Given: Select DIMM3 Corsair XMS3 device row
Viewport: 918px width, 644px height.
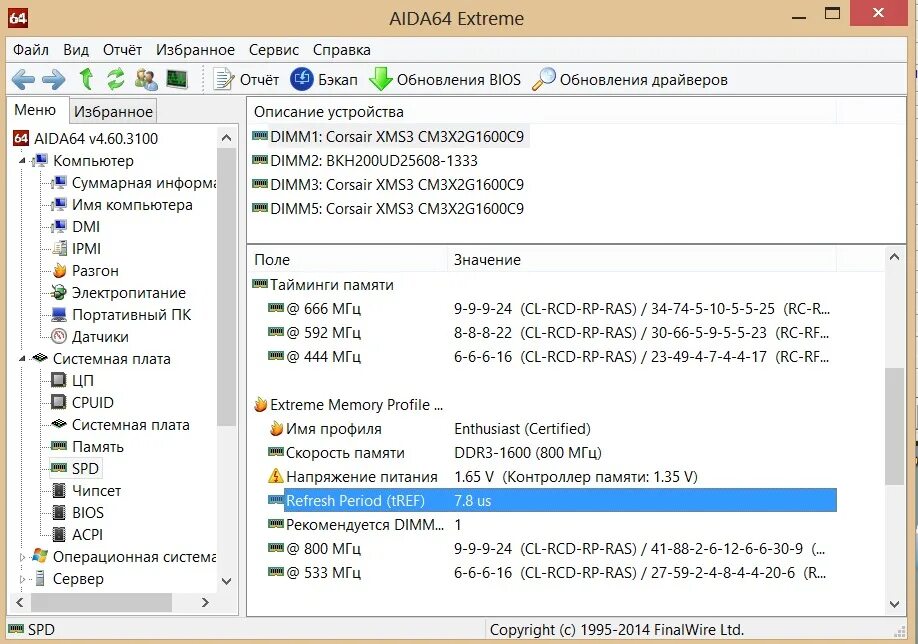Looking at the screenshot, I should [389, 184].
